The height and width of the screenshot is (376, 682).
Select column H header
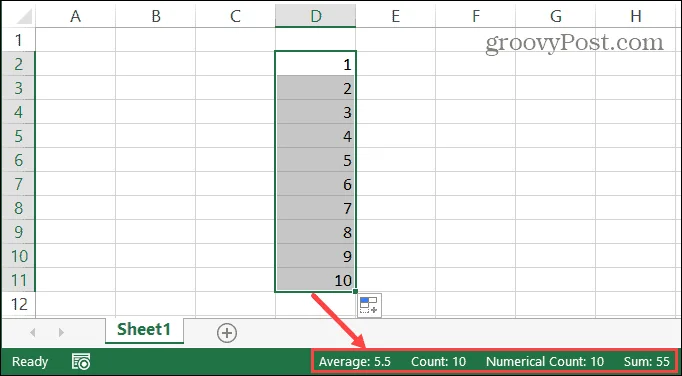[636, 16]
